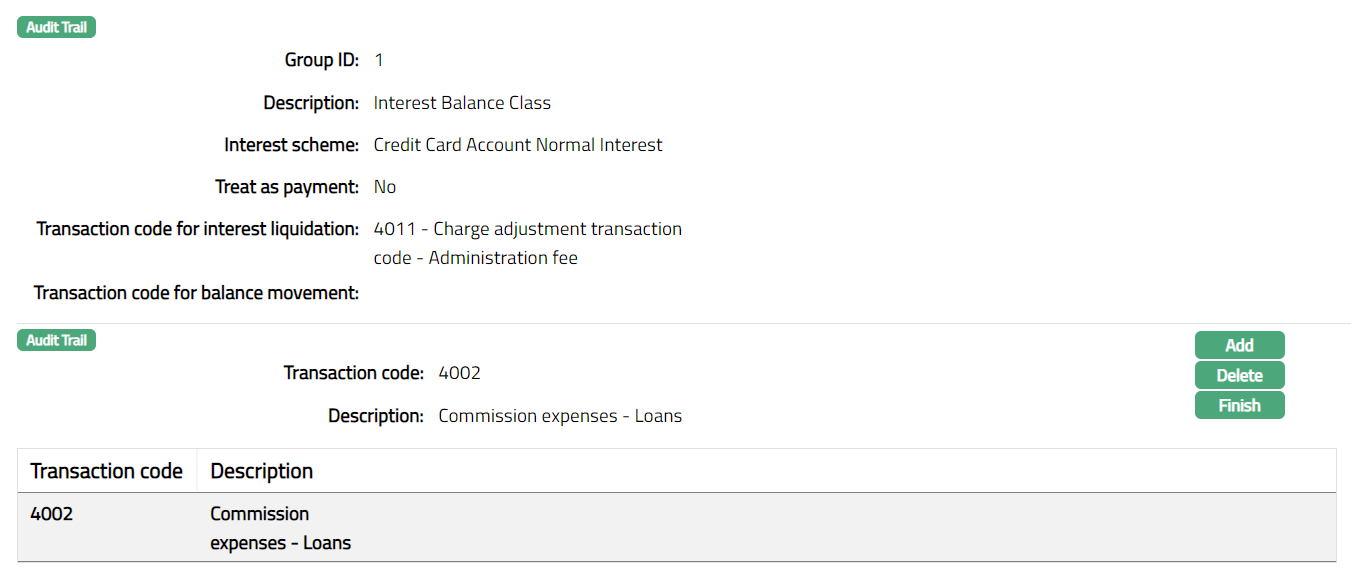The height and width of the screenshot is (577, 1351).
Task: Click Credit Card Account Normal Interest value
Action: (x=518, y=145)
